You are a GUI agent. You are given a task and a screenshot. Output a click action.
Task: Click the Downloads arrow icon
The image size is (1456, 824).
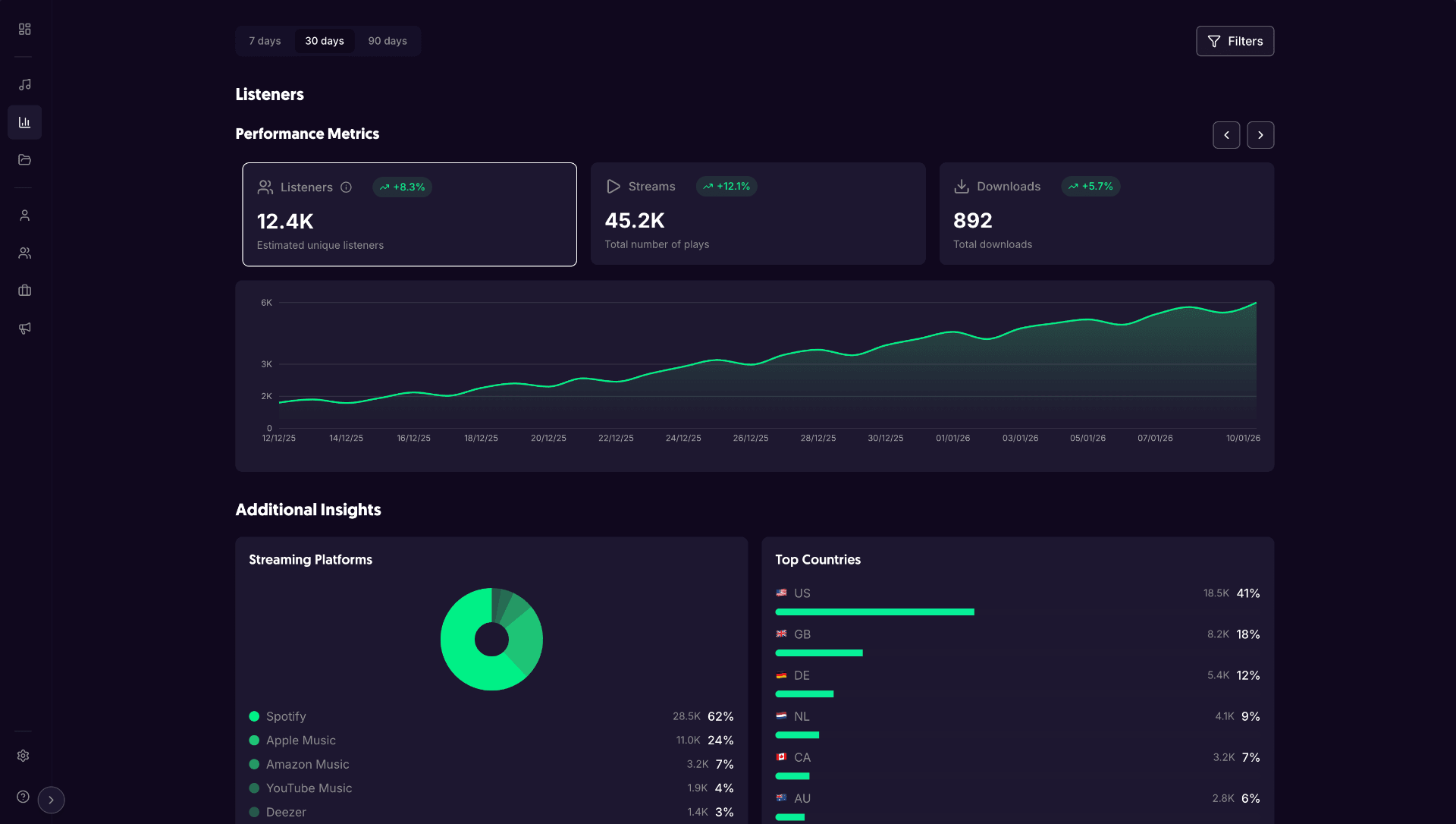[x=962, y=187]
